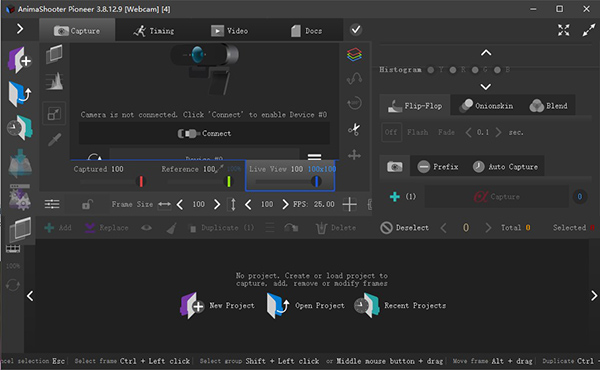Viewport: 600px width, 370px height.
Task: Select the Onionskin tab
Action: click(x=486, y=106)
